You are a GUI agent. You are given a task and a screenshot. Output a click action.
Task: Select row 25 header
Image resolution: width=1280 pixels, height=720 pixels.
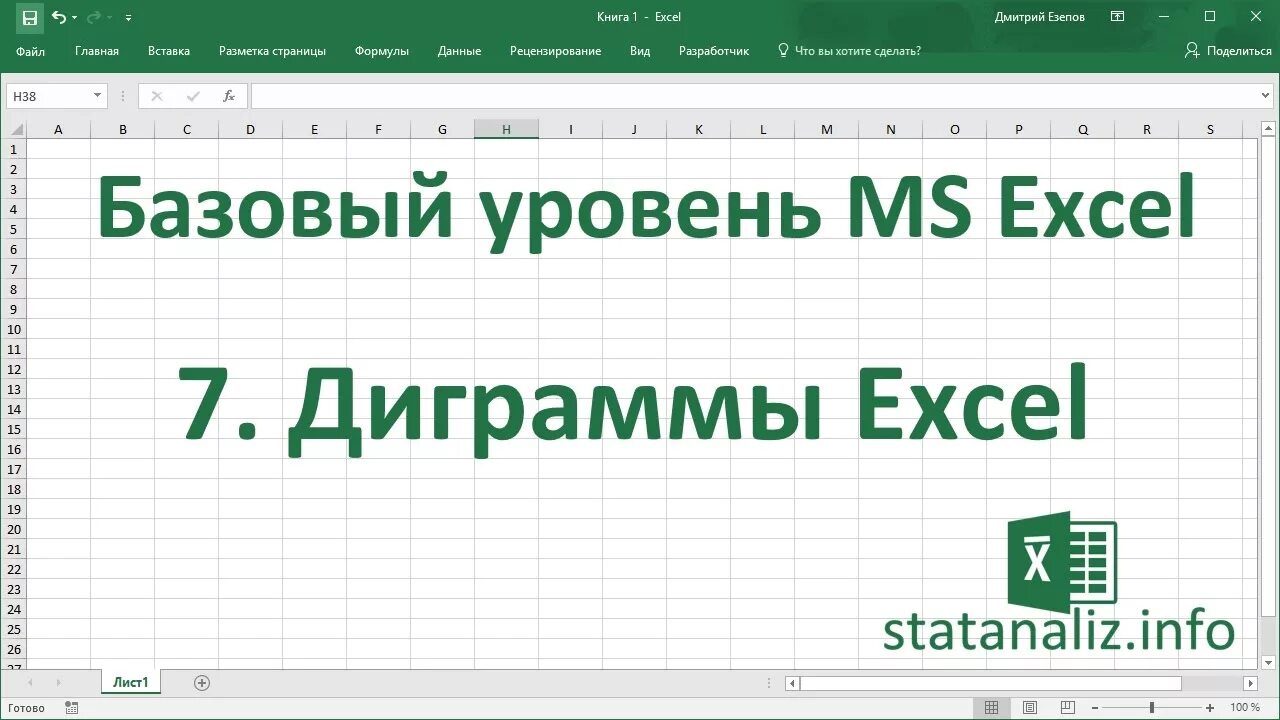(14, 629)
